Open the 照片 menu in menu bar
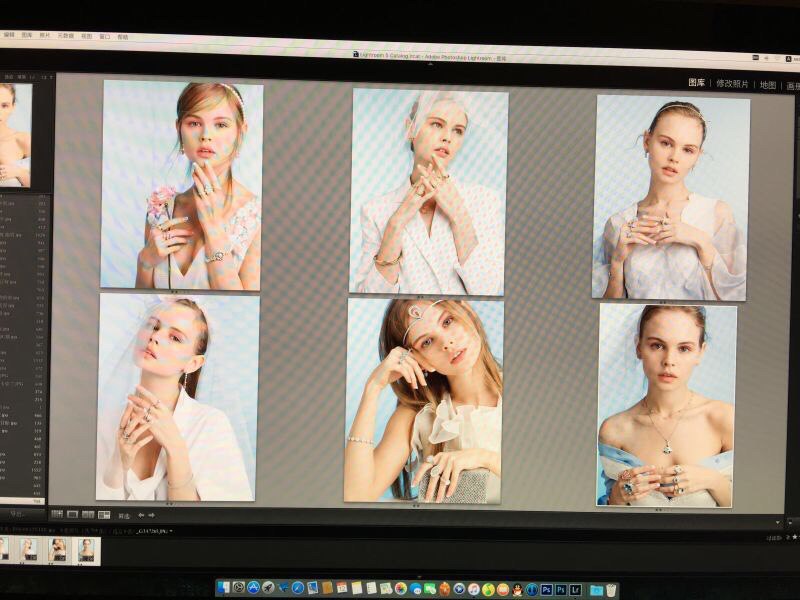Image resolution: width=800 pixels, height=600 pixels. (45, 35)
